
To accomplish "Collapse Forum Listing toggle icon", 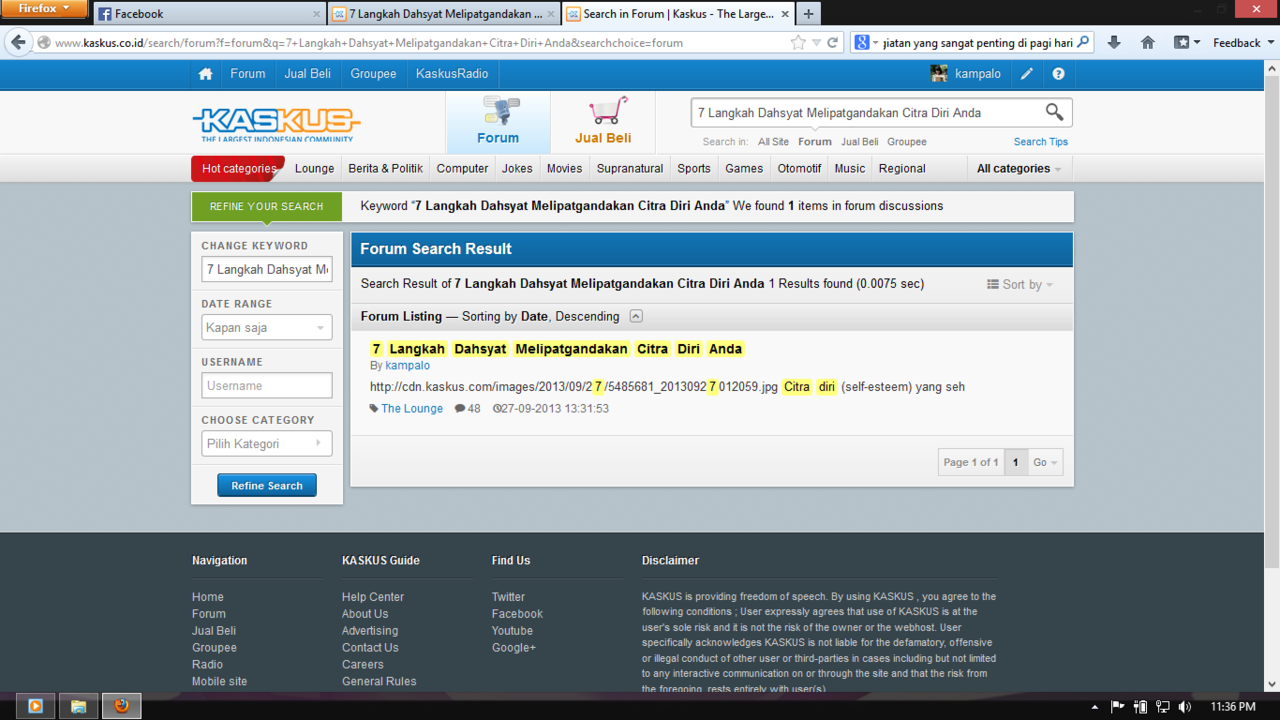I will [636, 316].
